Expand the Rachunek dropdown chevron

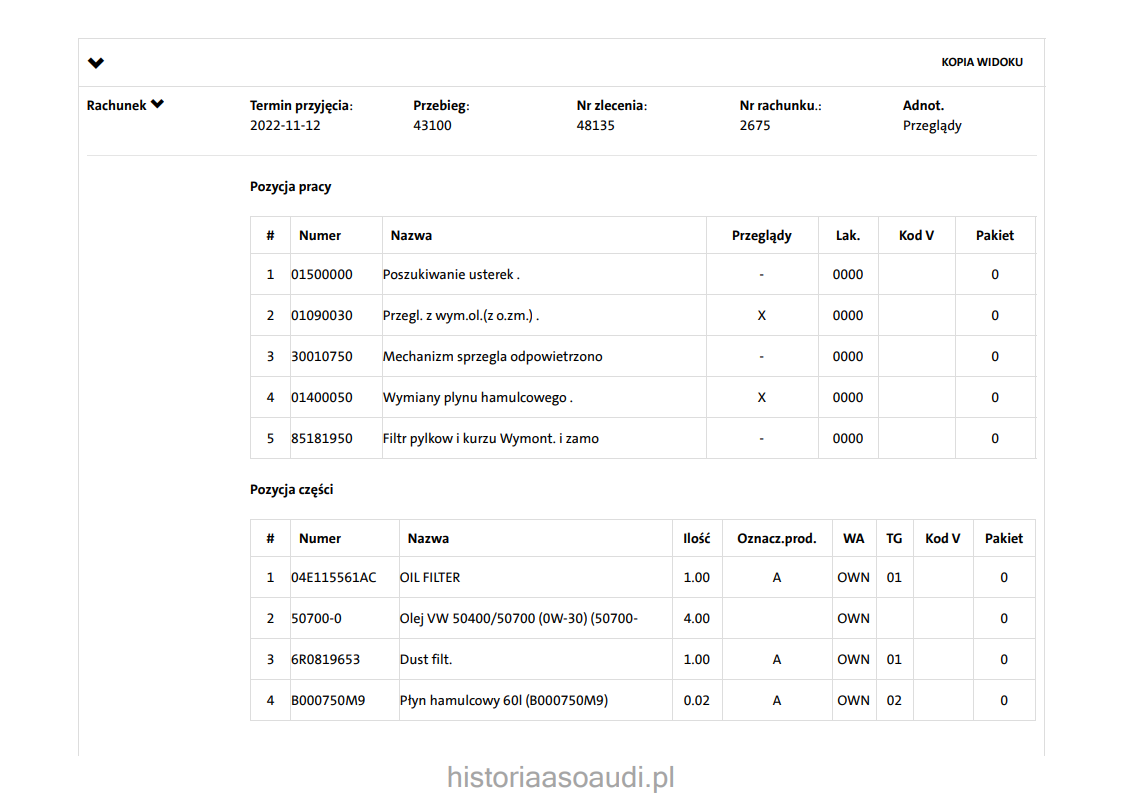pos(157,104)
